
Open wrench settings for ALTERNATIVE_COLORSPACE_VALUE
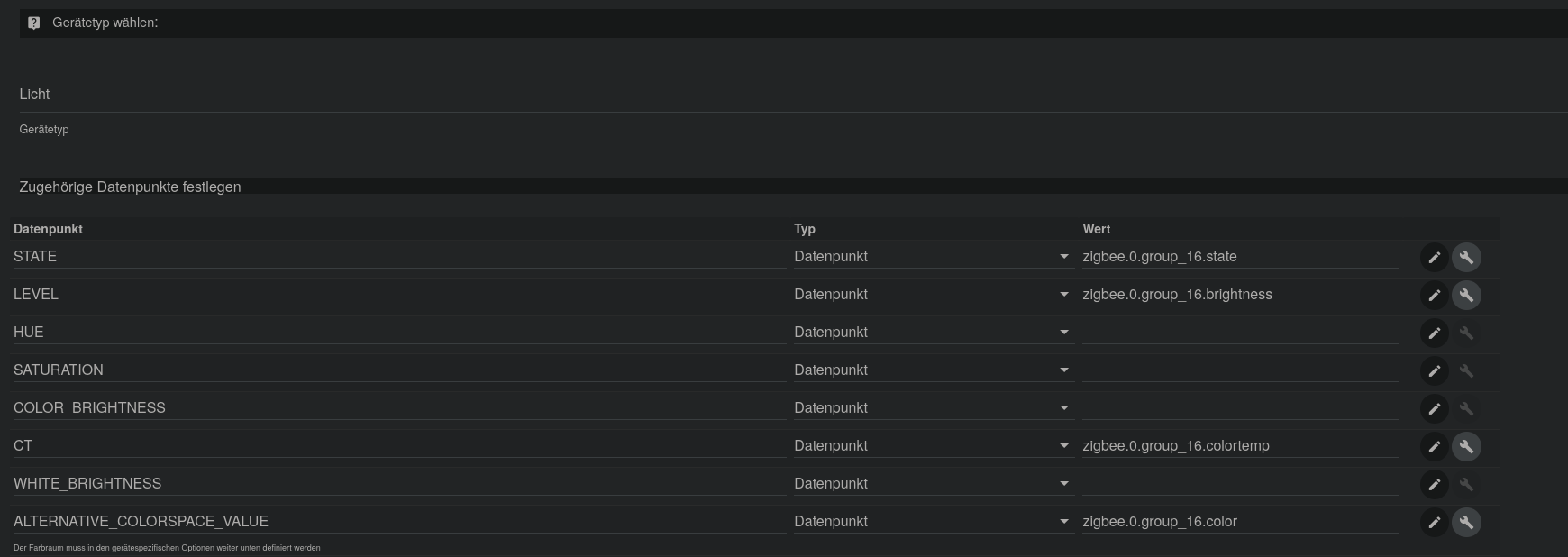(1466, 523)
